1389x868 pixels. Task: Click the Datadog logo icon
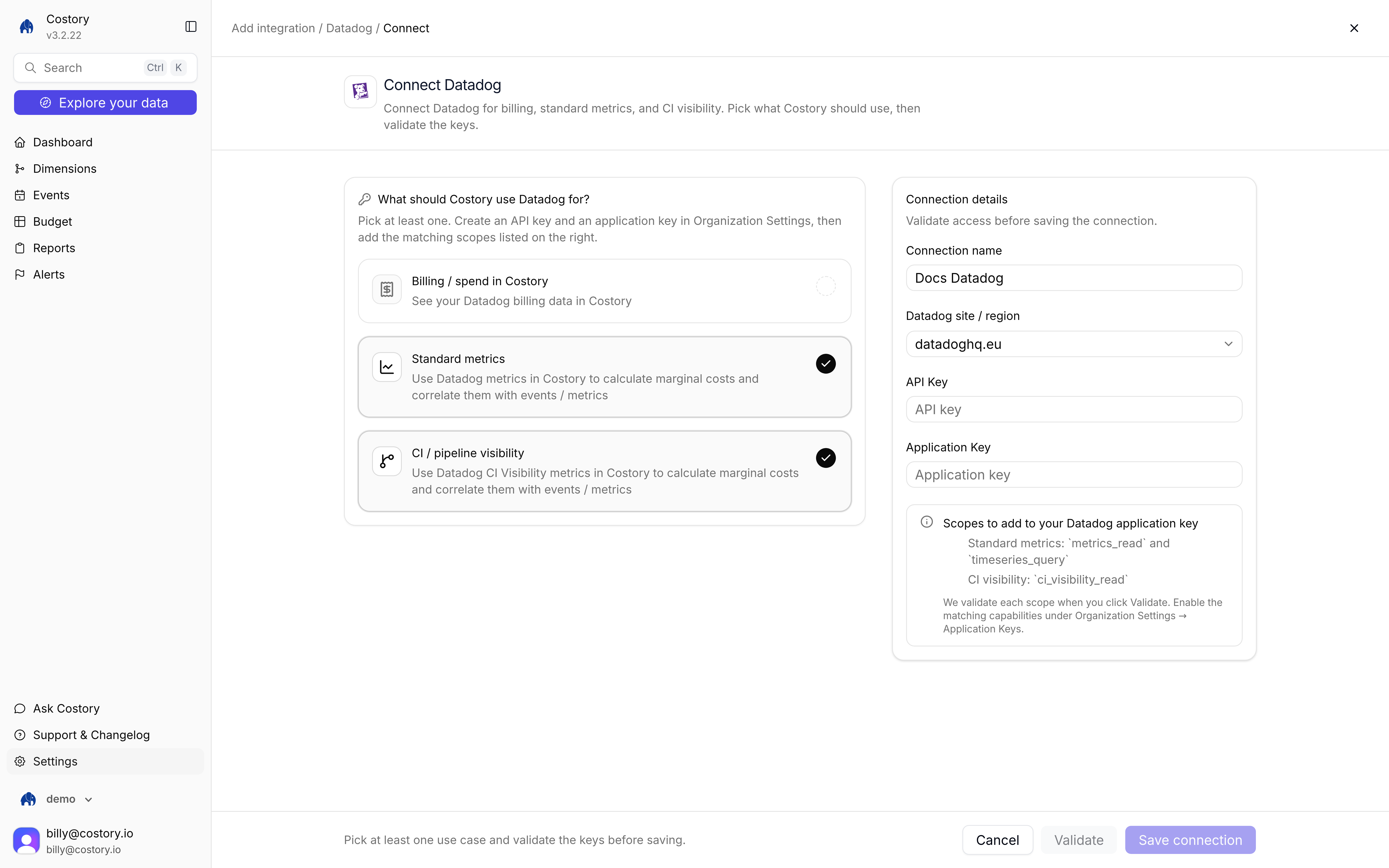click(x=360, y=91)
